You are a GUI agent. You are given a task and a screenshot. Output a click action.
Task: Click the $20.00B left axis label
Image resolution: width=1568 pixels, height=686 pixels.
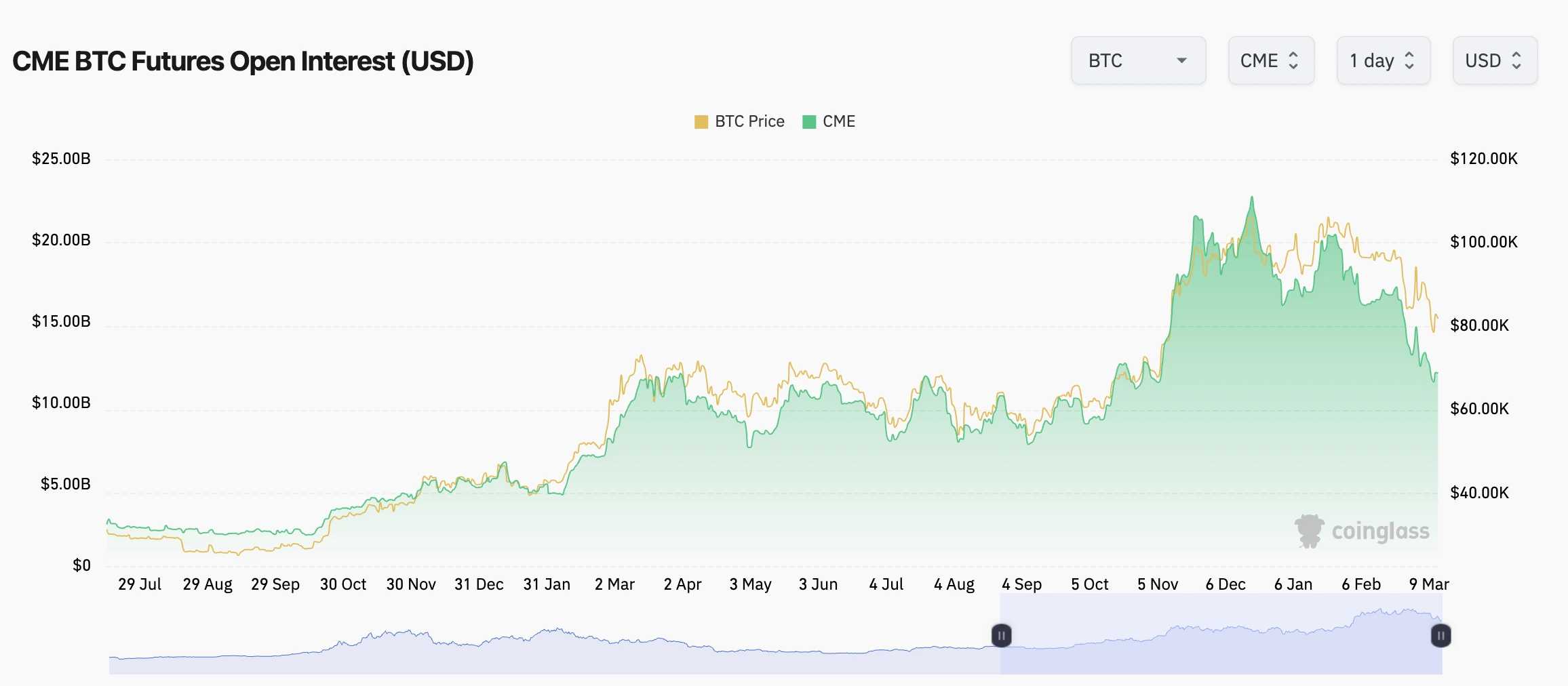[x=61, y=240]
